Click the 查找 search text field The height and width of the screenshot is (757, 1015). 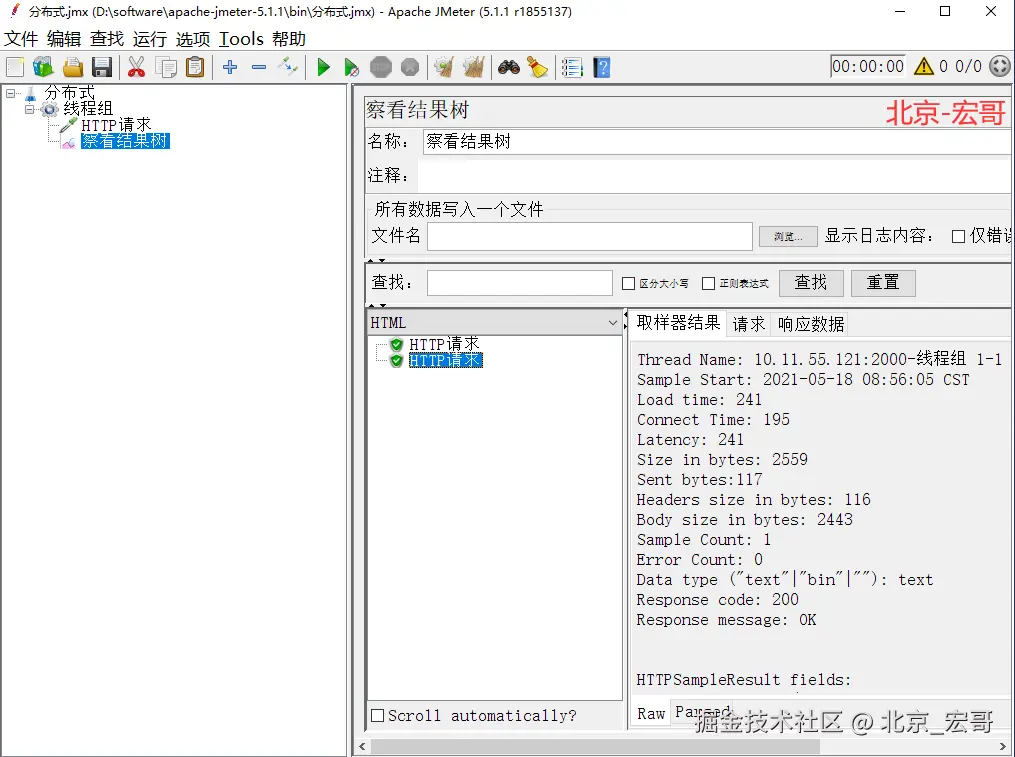point(520,283)
